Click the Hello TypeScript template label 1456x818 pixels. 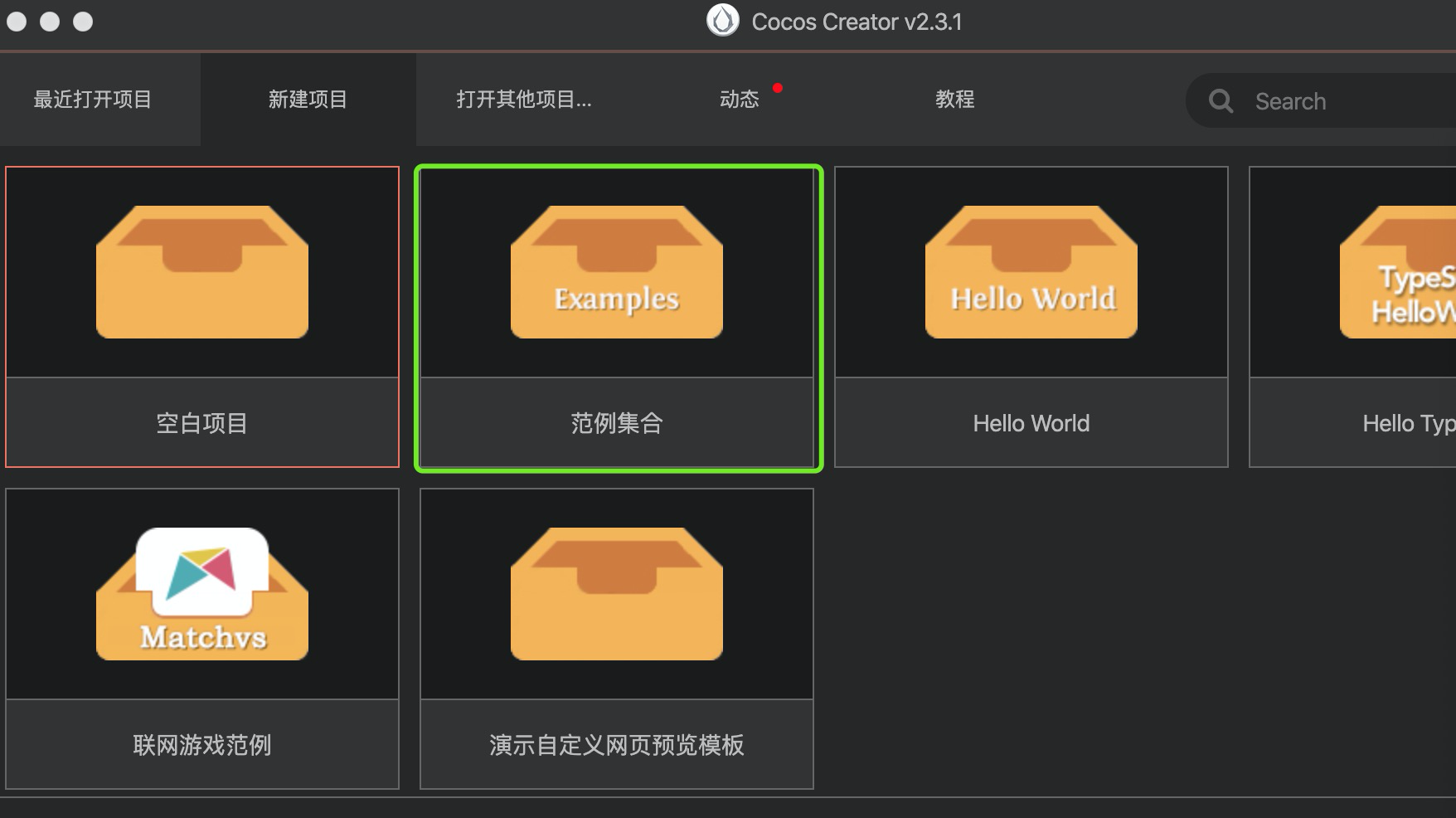click(x=1410, y=423)
